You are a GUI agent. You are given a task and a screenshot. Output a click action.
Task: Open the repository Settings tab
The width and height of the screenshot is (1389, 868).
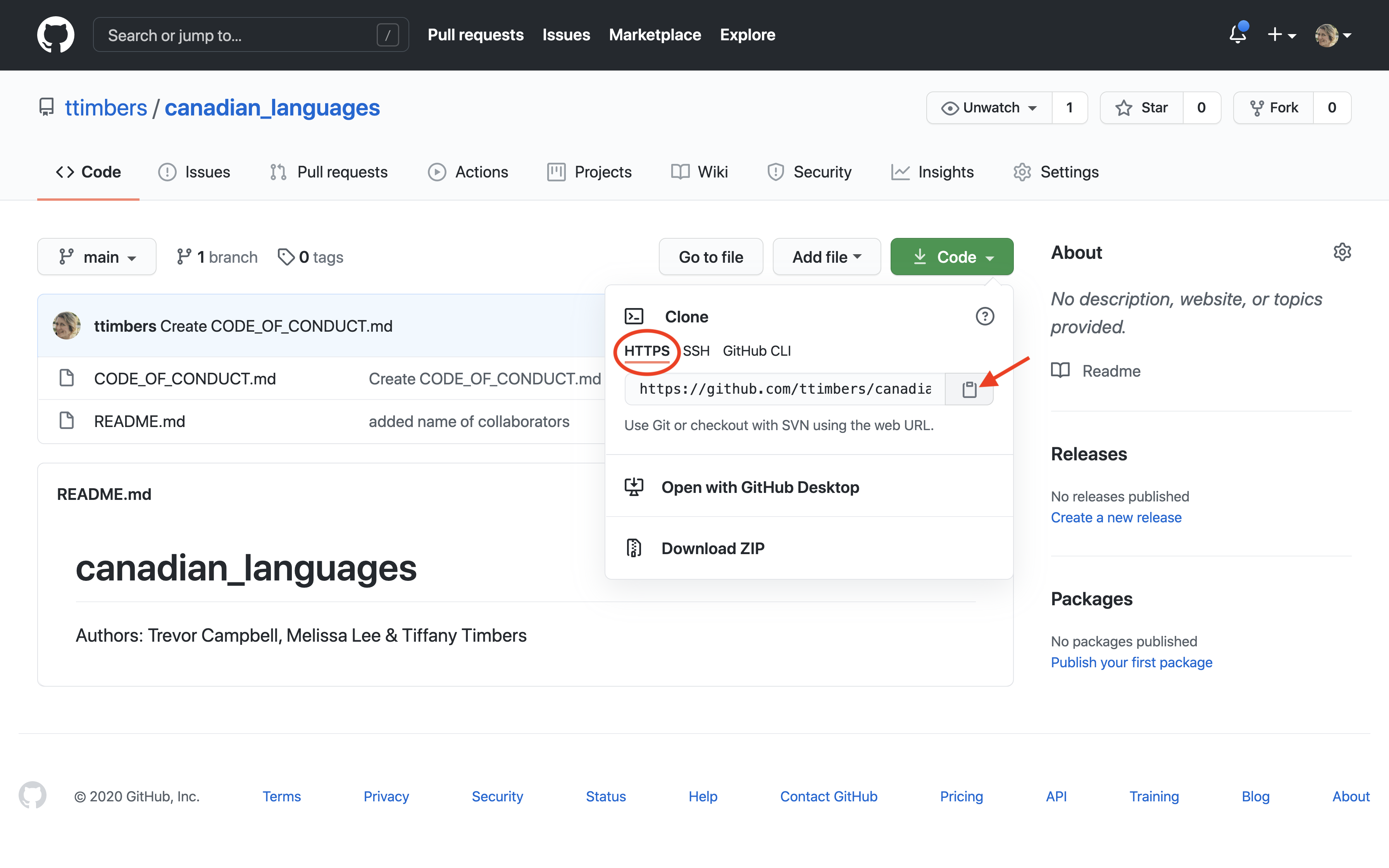[x=1056, y=172]
